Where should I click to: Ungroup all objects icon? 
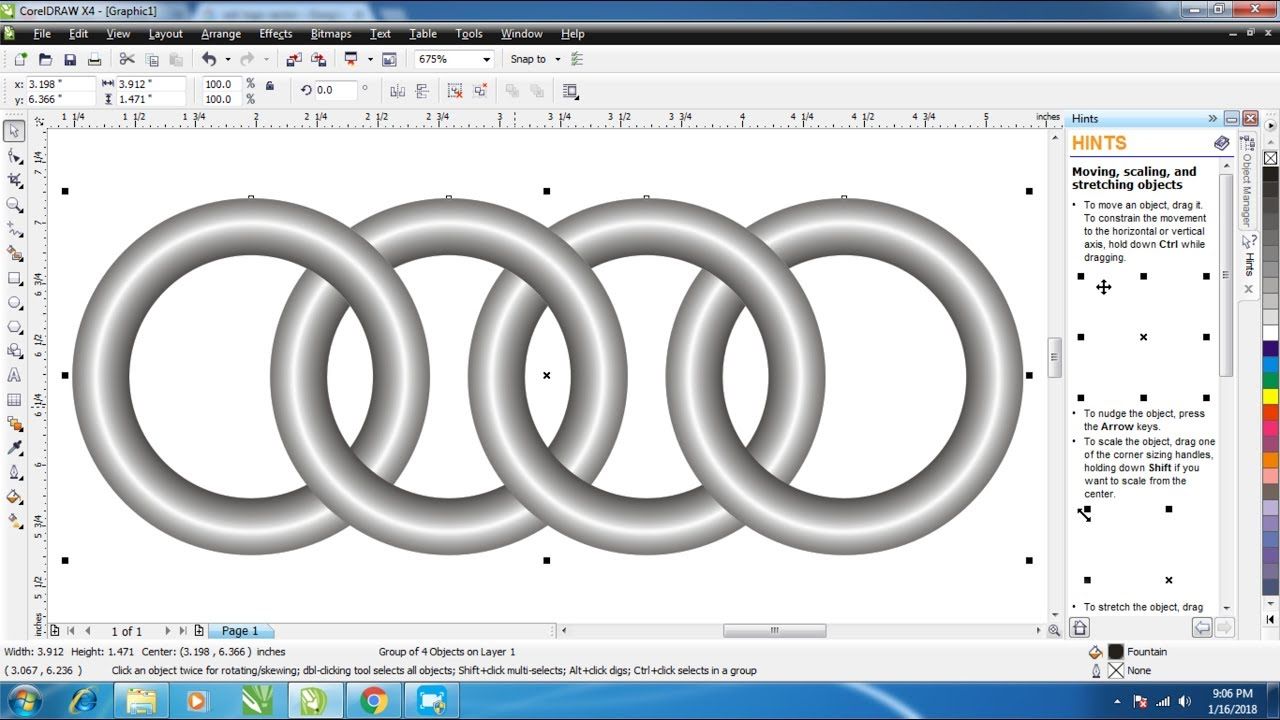pos(480,91)
